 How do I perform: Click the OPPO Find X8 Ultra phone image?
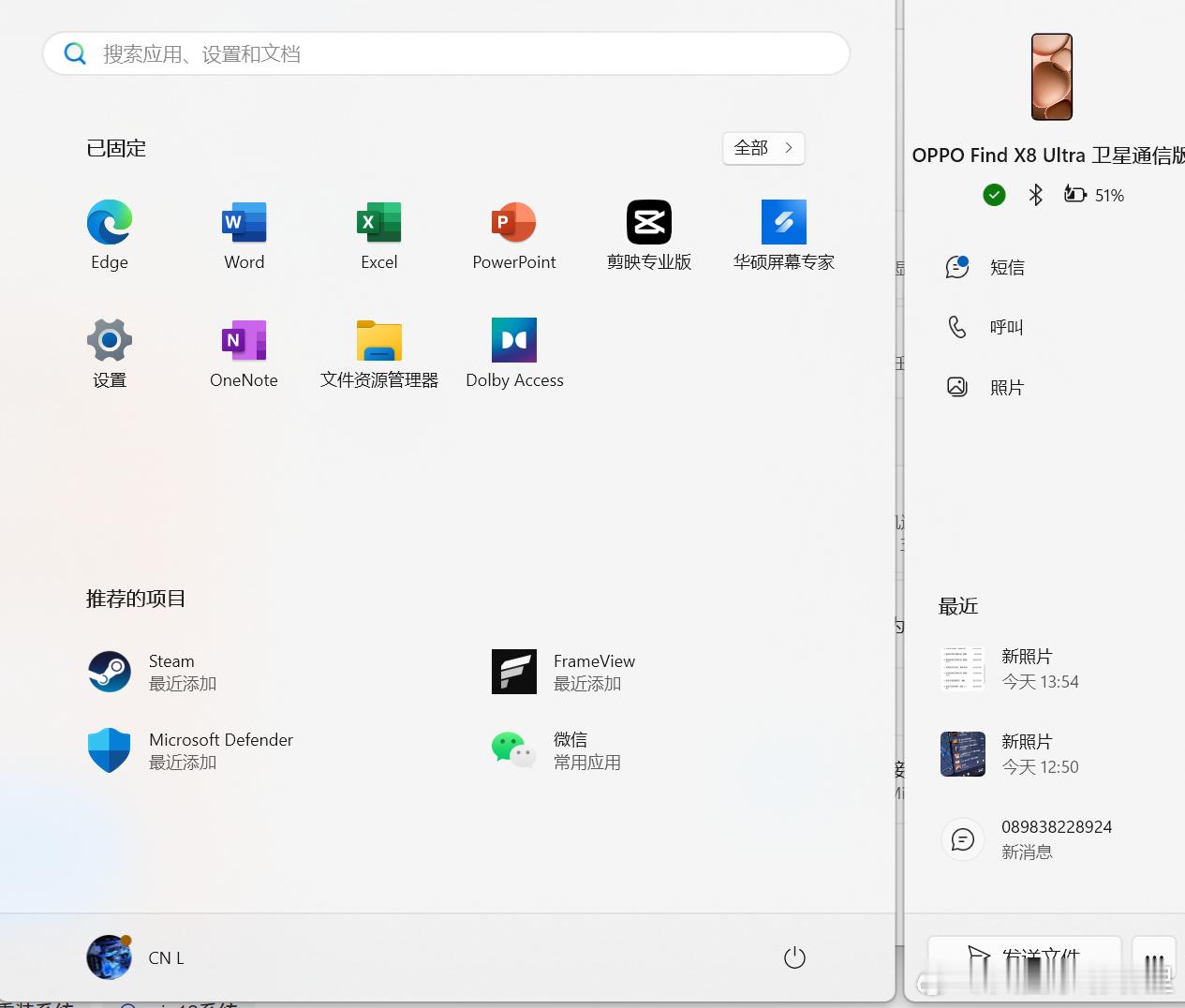[x=1052, y=77]
